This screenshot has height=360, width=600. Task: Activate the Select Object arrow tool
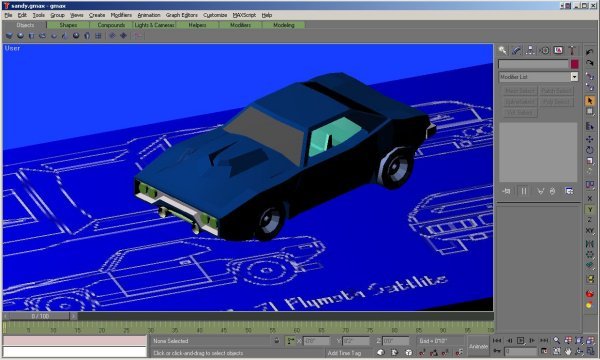tap(590, 101)
